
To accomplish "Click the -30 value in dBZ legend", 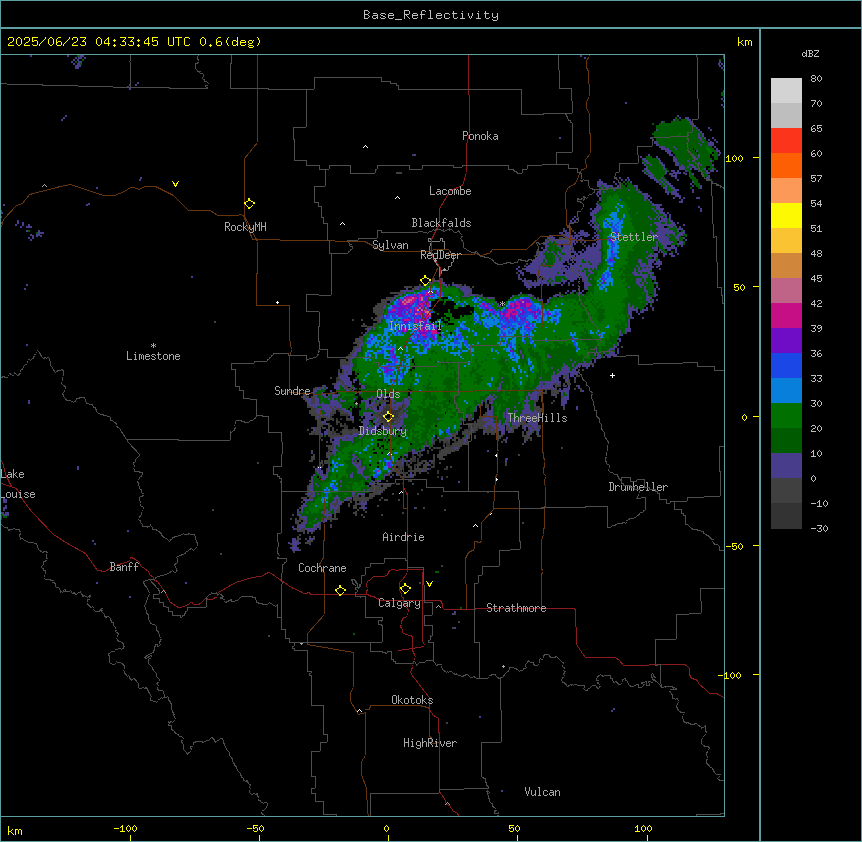I will point(819,529).
